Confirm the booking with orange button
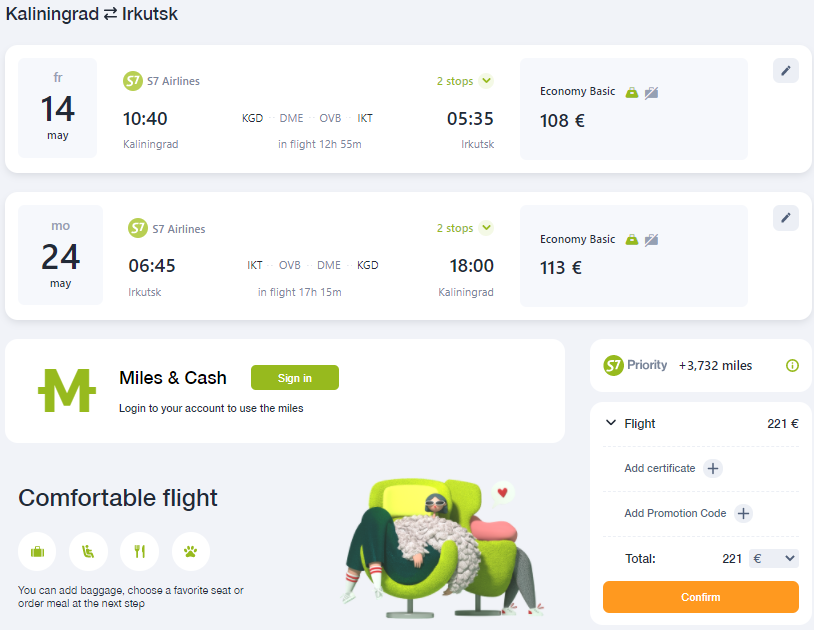 [700, 597]
